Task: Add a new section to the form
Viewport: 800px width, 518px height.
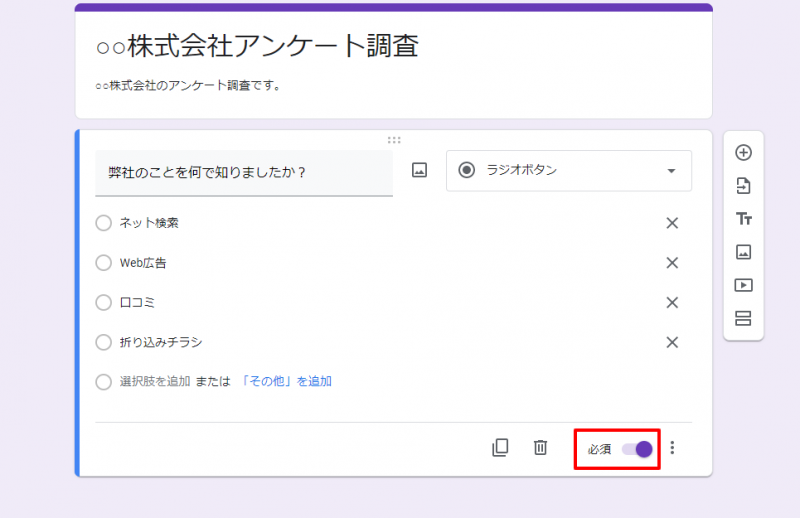Action: click(x=743, y=318)
